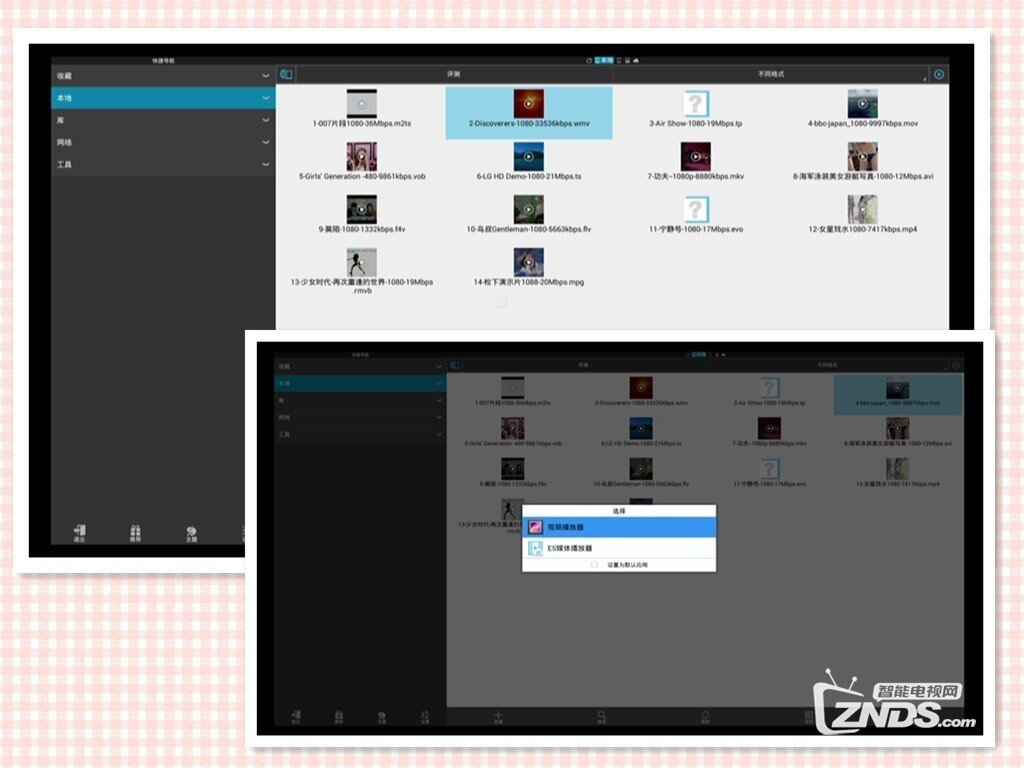1024x768 pixels.
Task: Open highlighted 2-Discoverers wmv file, upper window
Action: [529, 112]
